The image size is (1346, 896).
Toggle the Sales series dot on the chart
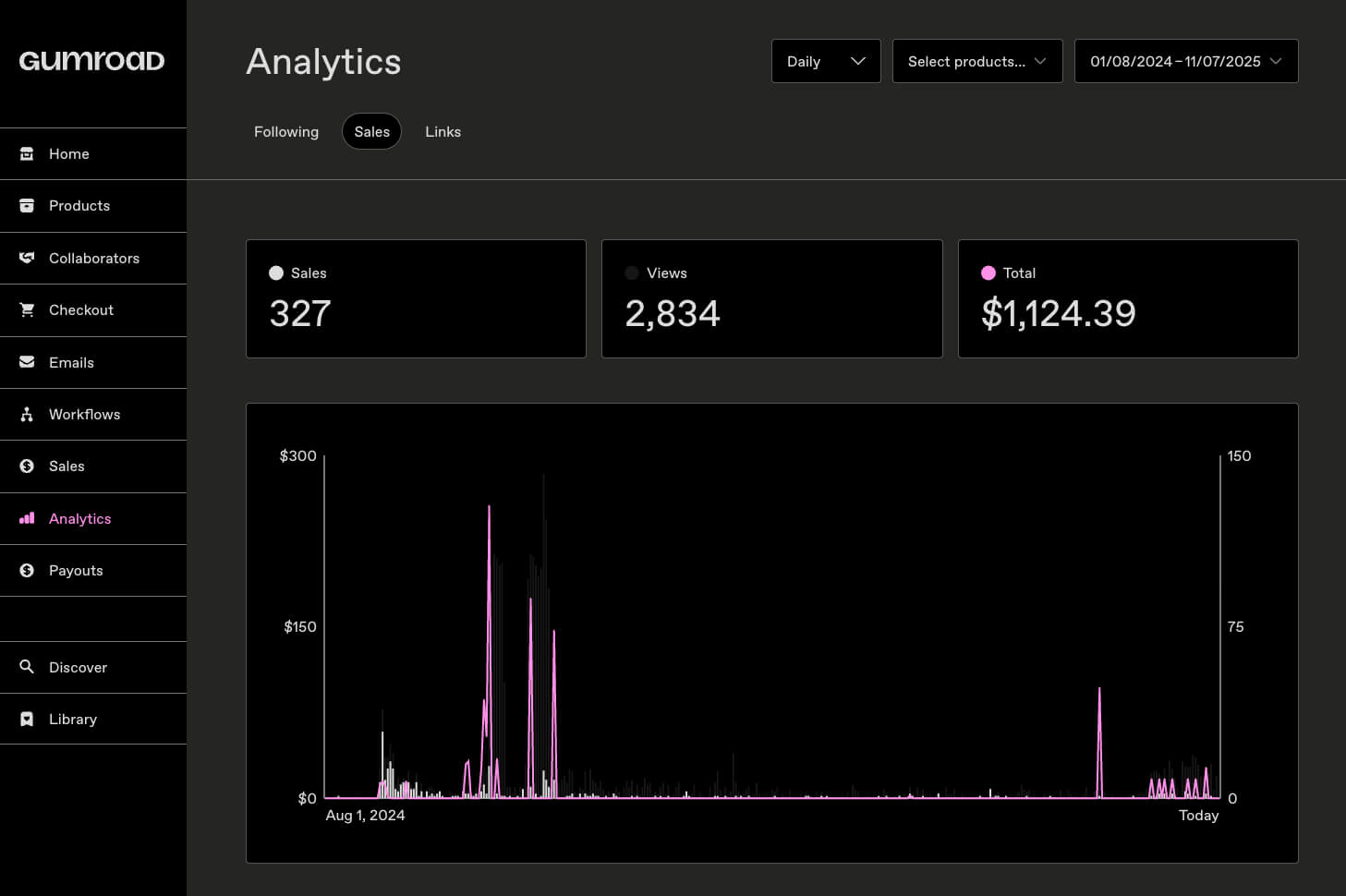click(x=275, y=272)
